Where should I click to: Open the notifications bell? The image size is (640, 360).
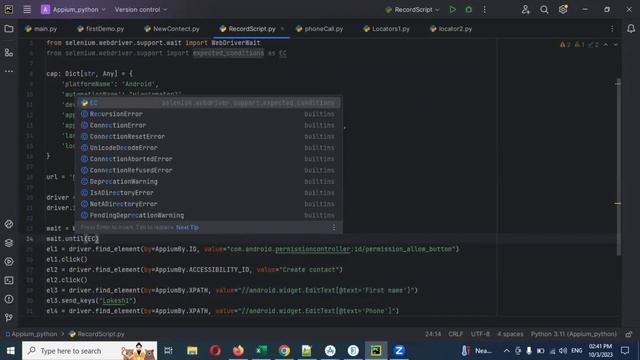point(631,29)
